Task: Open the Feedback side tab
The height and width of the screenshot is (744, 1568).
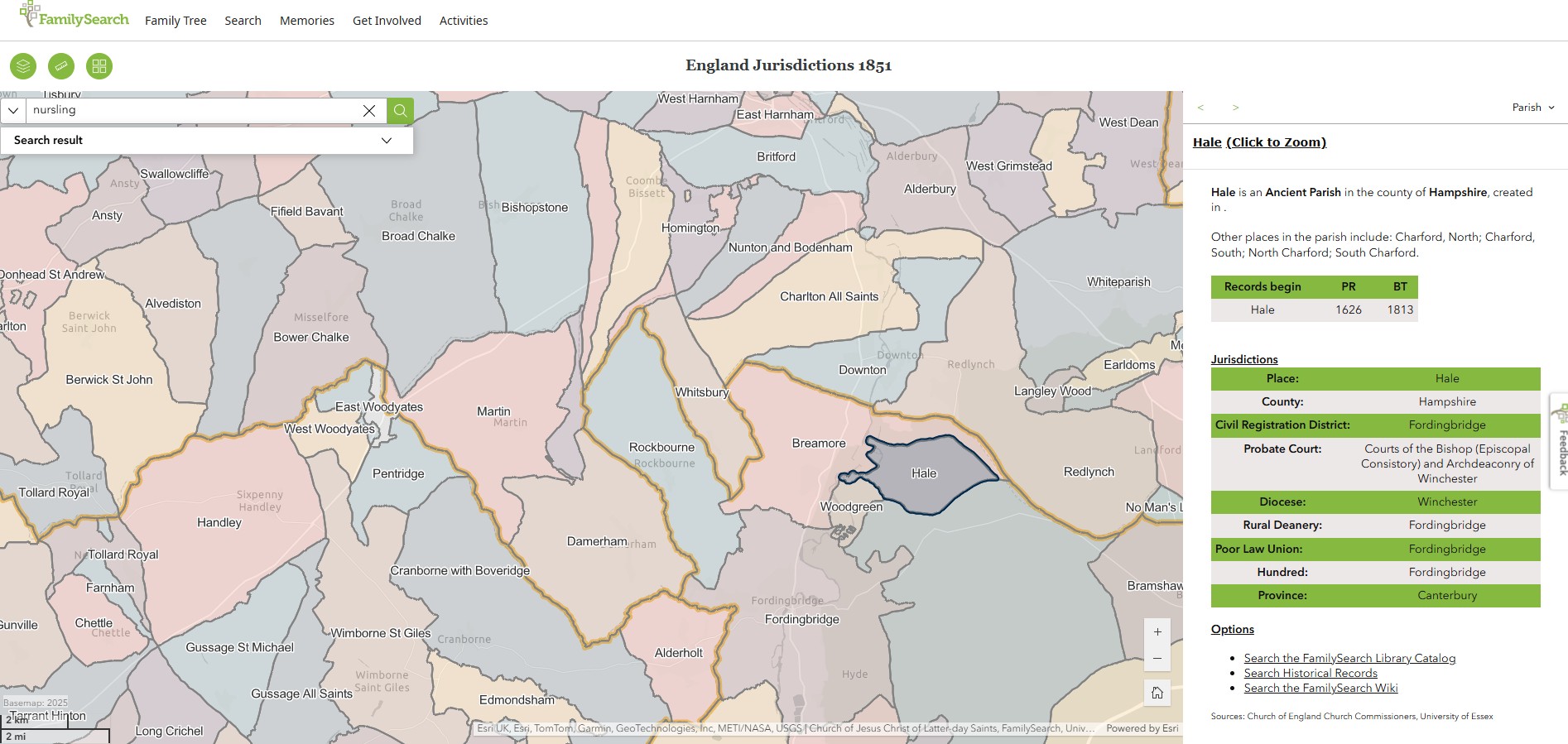Action: (1561, 443)
